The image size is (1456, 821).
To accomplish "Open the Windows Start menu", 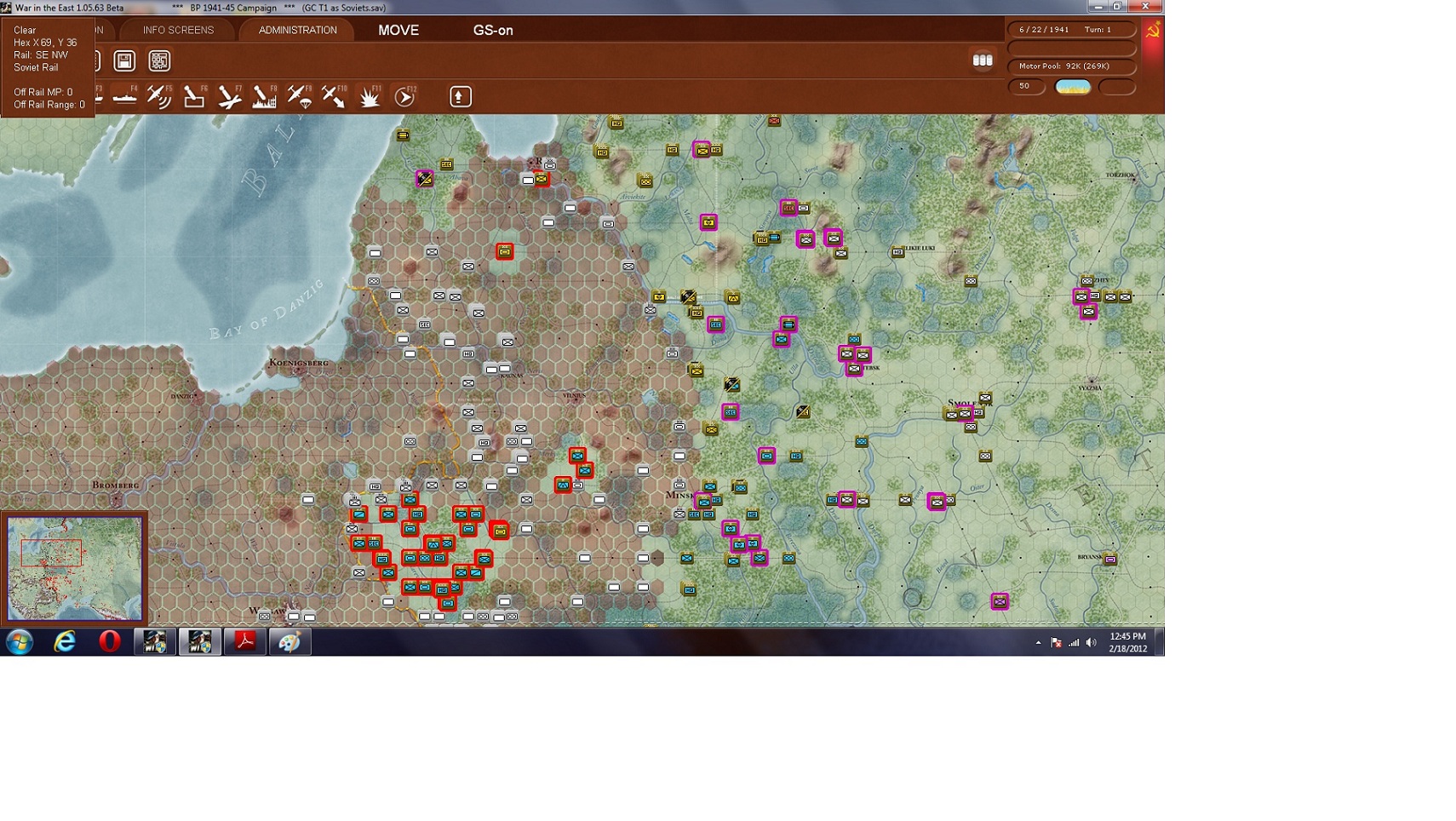I will pyautogui.click(x=20, y=641).
